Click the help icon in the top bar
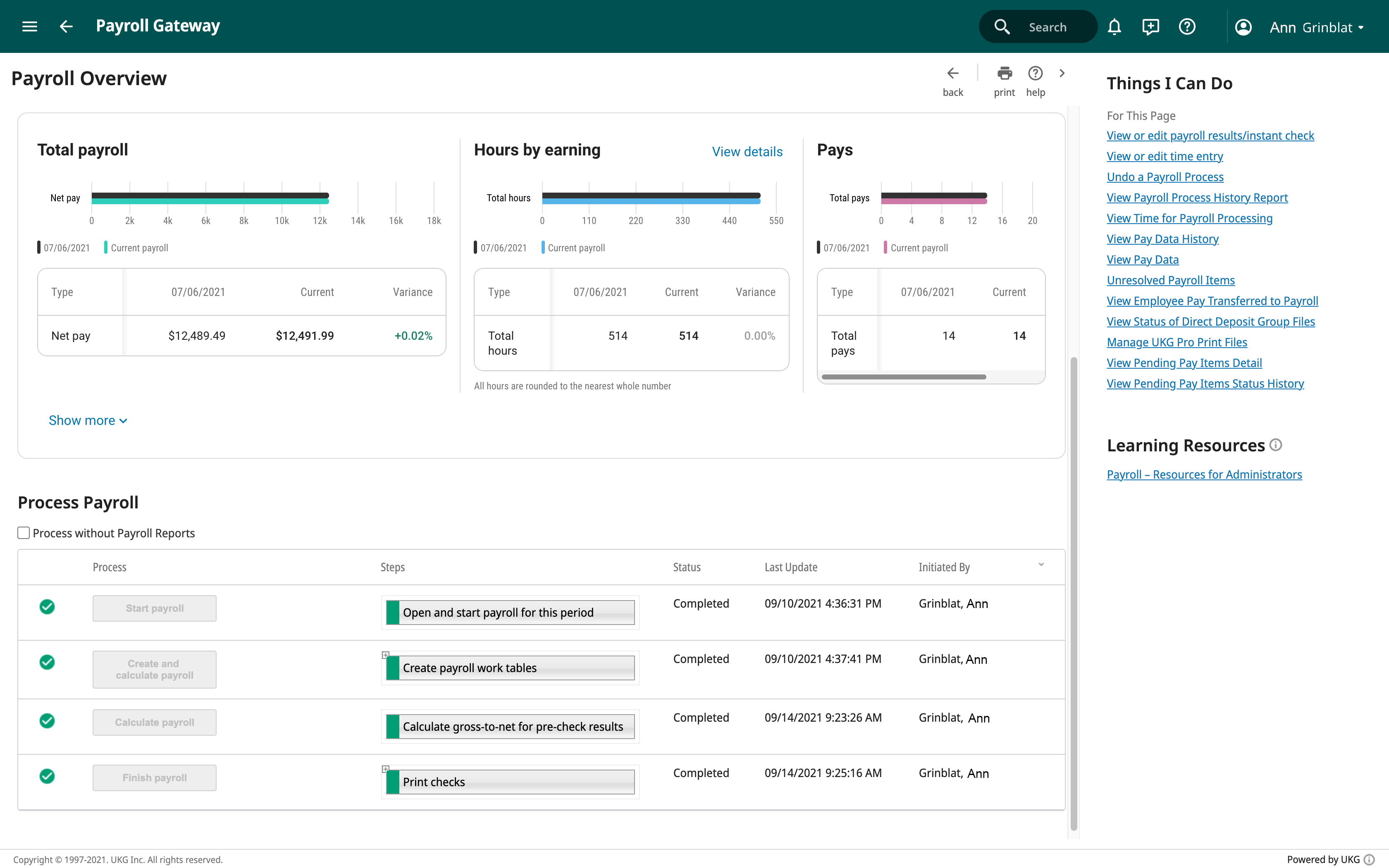Screen dimensions: 1389x868 pyautogui.click(x=1187, y=26)
